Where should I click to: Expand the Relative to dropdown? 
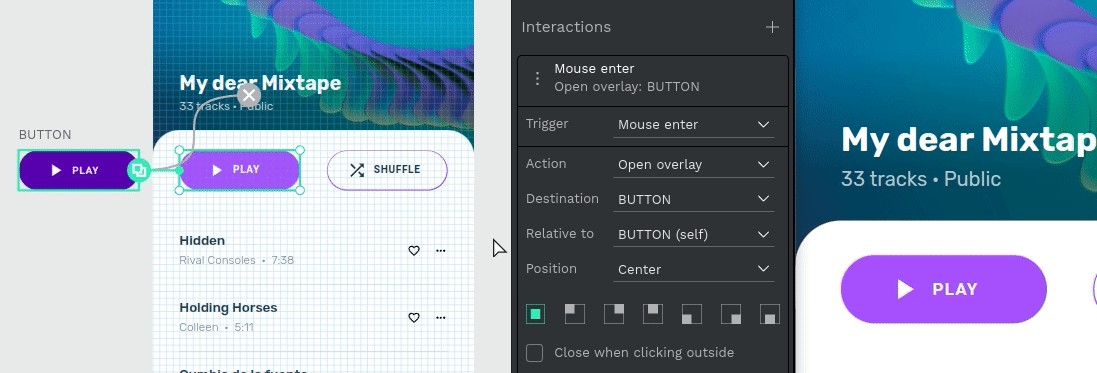[693, 234]
